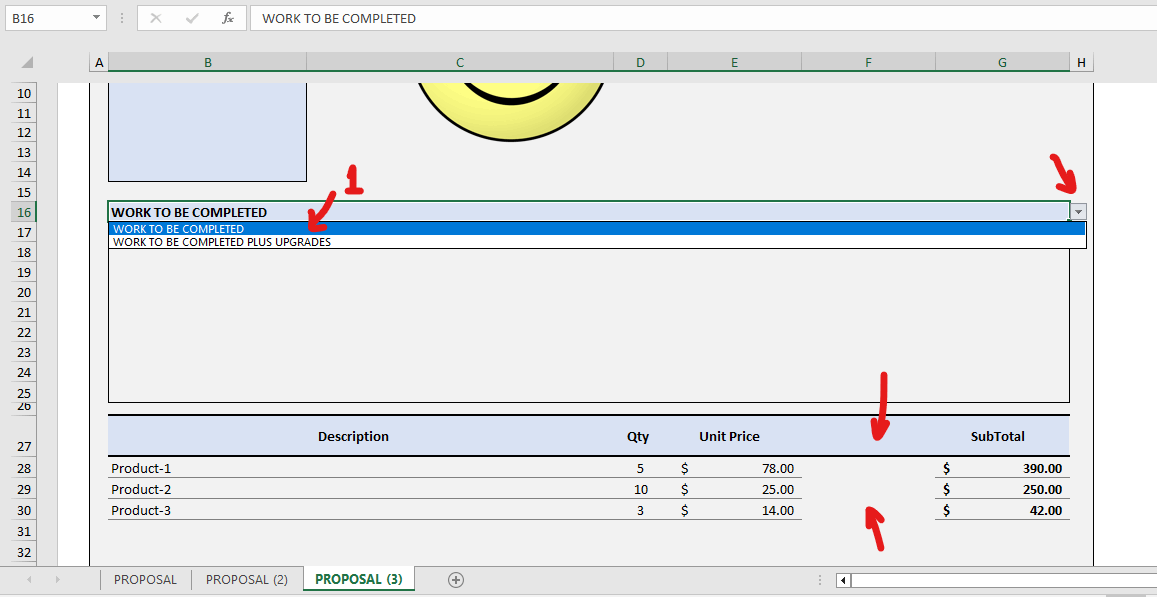The width and height of the screenshot is (1157, 597).
Task: Select WORK TO BE COMPLETED PLUS UPGRADES option
Action: (597, 241)
